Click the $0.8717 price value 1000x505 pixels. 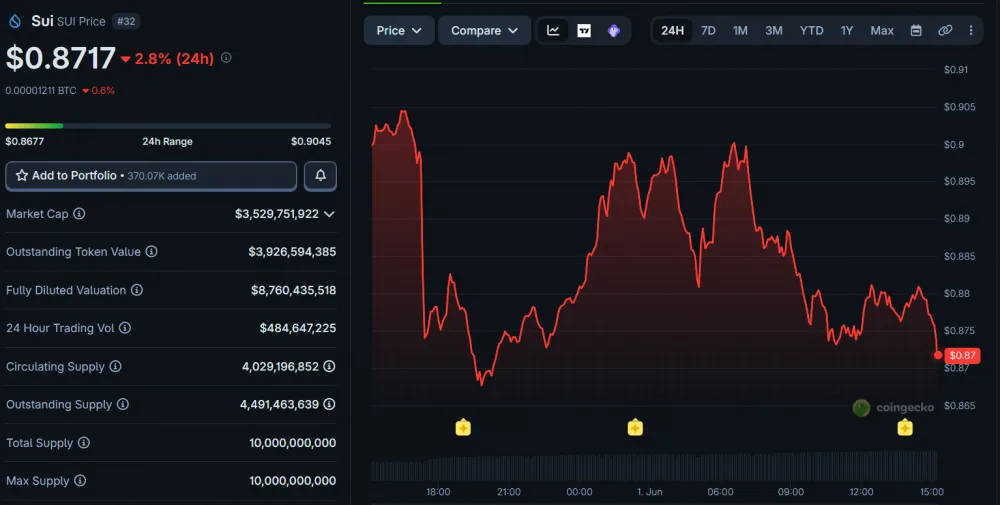(x=61, y=58)
